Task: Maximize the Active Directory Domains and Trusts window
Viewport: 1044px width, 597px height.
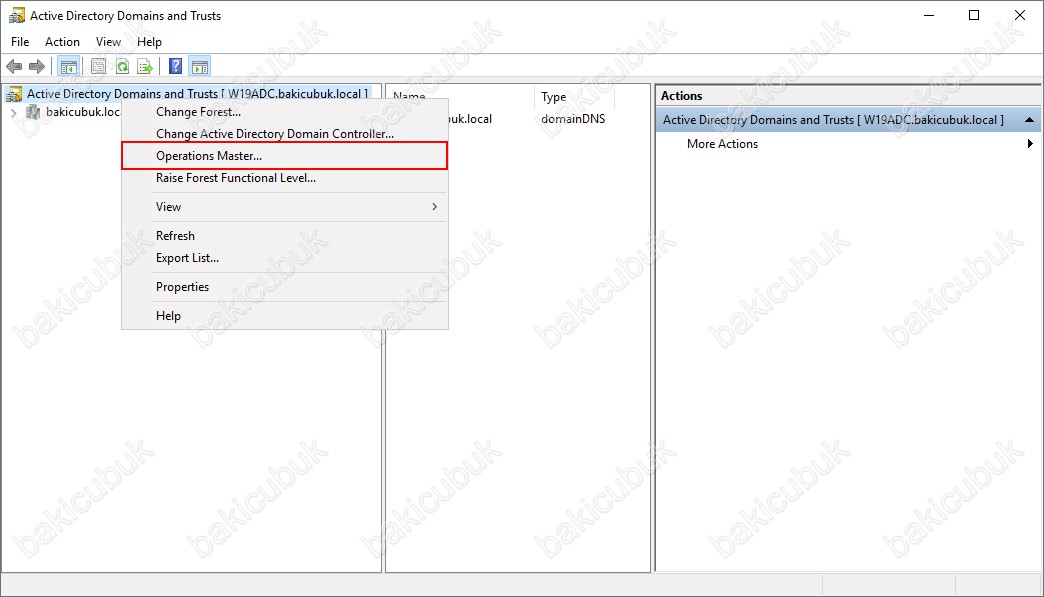Action: pos(974,15)
